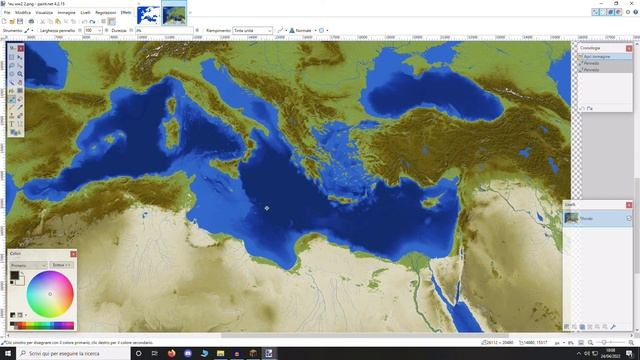Viewport: 640px width, 360px height.
Task: Click the Undo arrow icon
Action: (x=84, y=22)
